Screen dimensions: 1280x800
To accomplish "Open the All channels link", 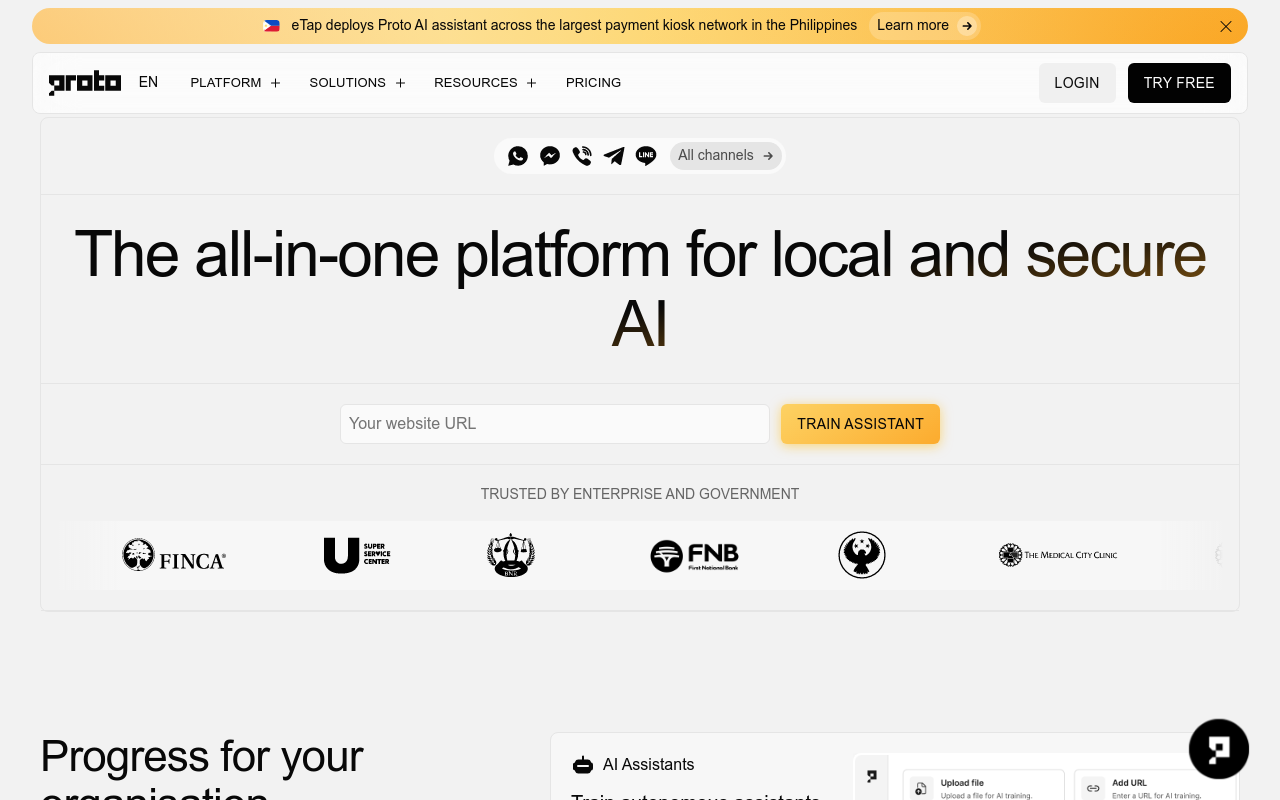I will pyautogui.click(x=726, y=156).
